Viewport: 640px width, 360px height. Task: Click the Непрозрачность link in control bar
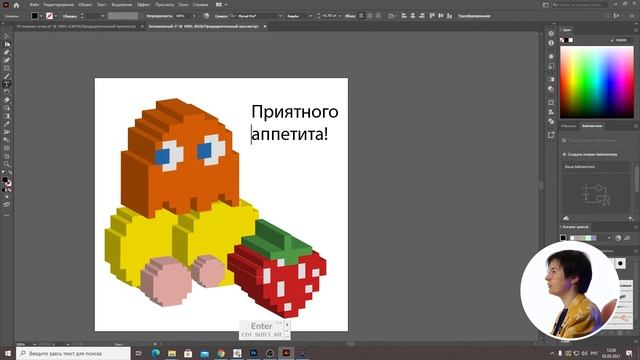[x=159, y=16]
